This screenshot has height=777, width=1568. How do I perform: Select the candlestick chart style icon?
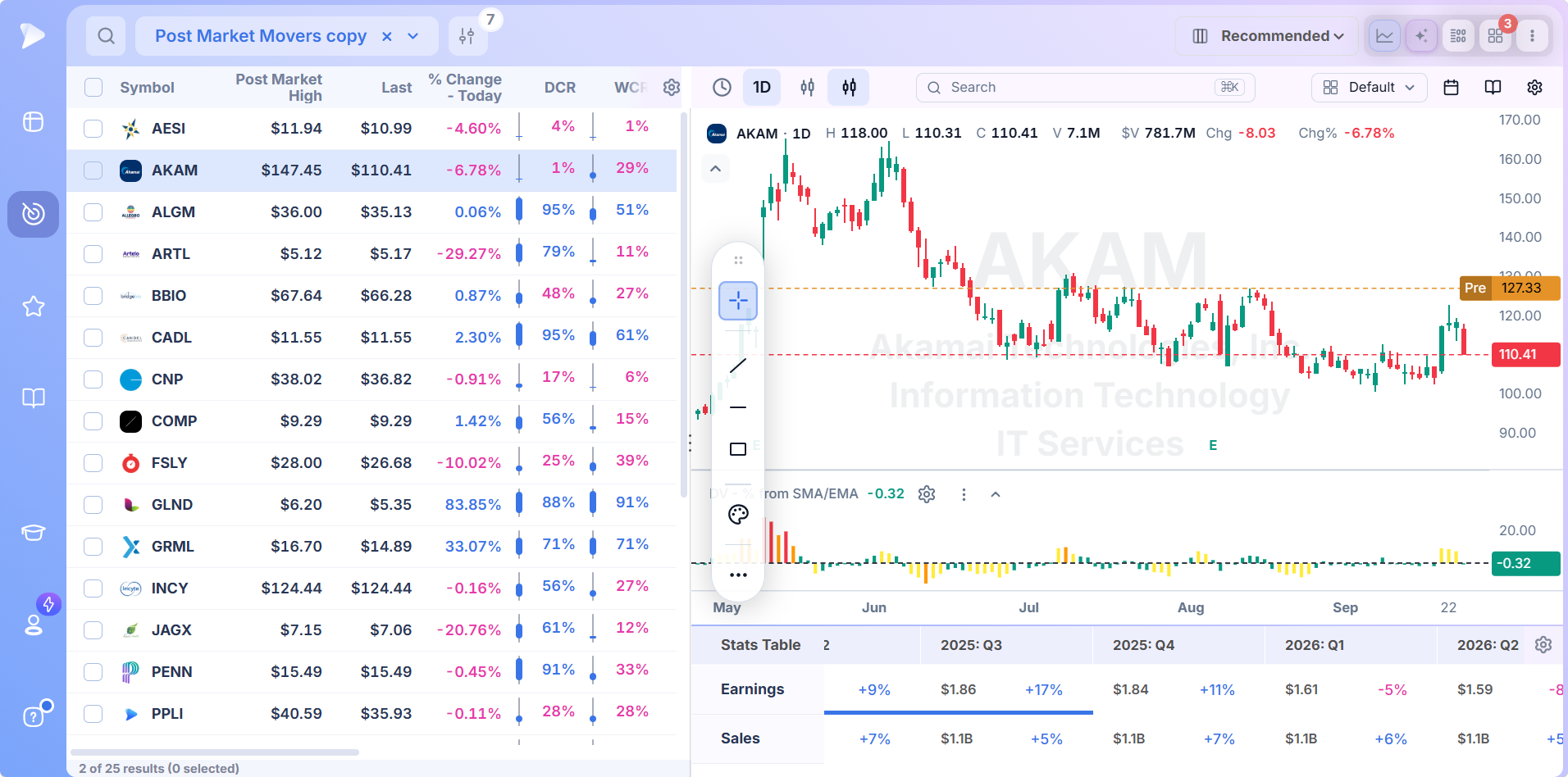point(849,87)
